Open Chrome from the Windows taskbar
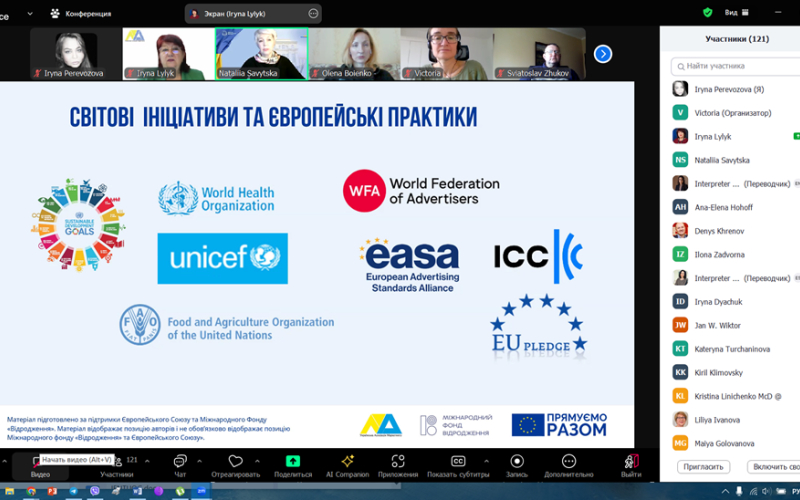This screenshot has height=500, width=800. click(31, 491)
